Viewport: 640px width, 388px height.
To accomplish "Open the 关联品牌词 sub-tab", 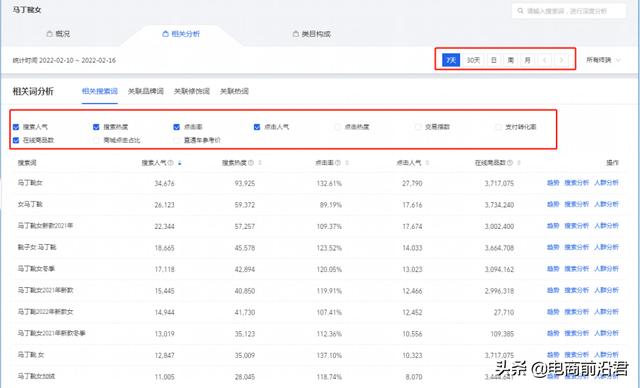I will [x=146, y=91].
